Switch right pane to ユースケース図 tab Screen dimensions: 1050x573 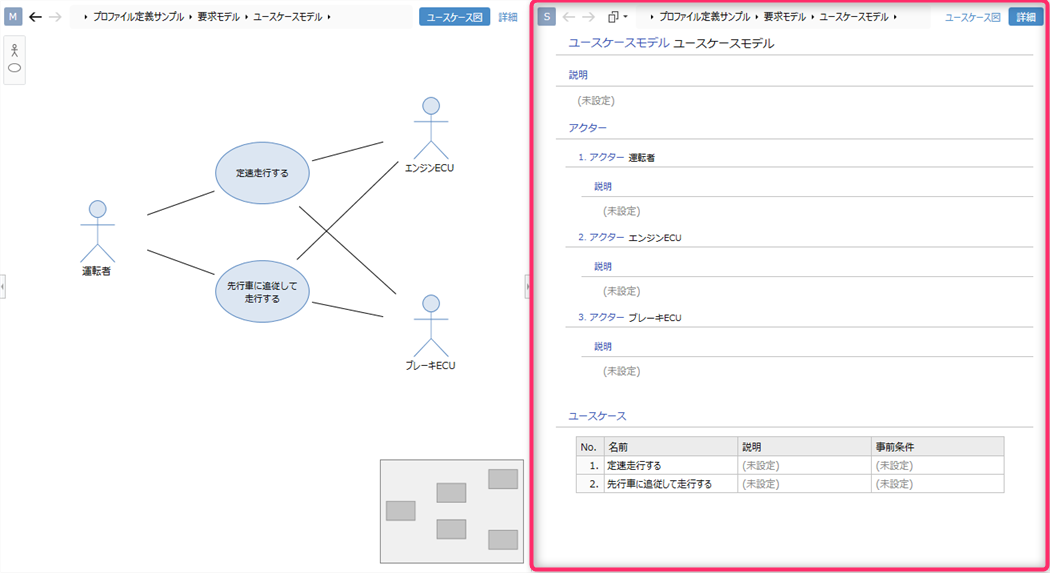[x=972, y=17]
